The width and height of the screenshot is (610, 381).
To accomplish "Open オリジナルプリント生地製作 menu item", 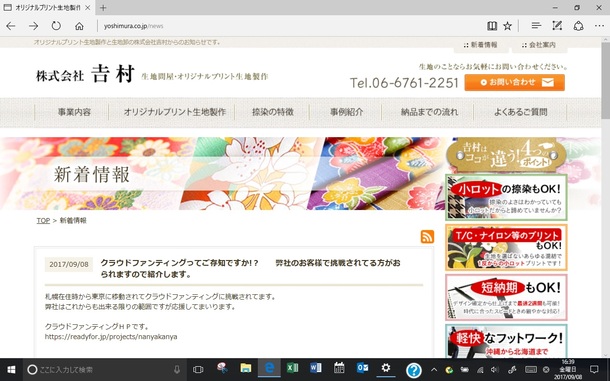I will click(175, 112).
